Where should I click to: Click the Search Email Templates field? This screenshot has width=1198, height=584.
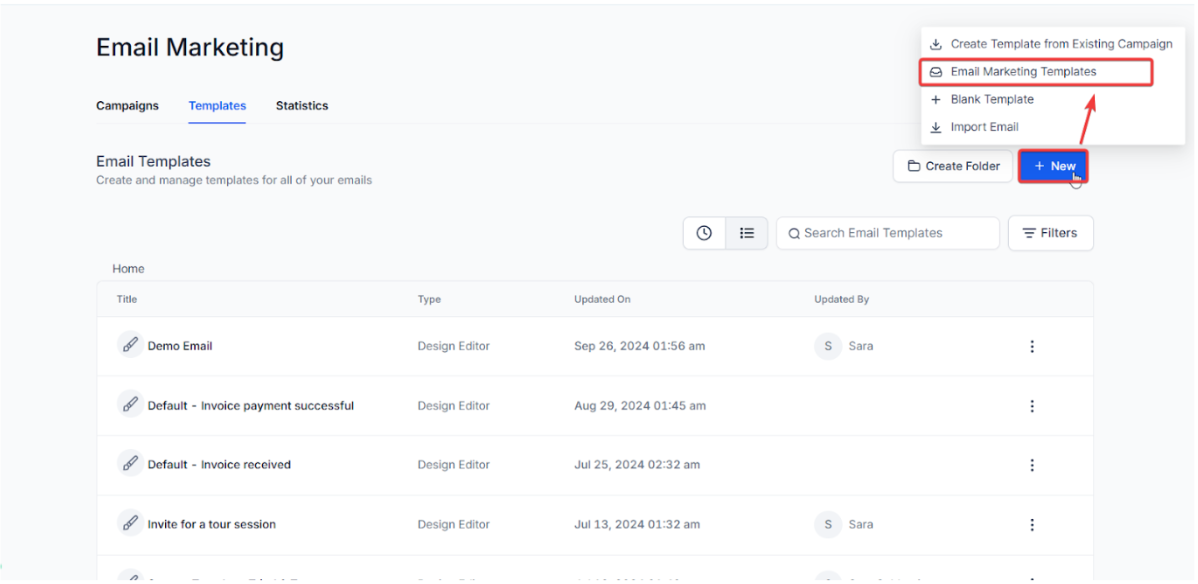tap(888, 233)
